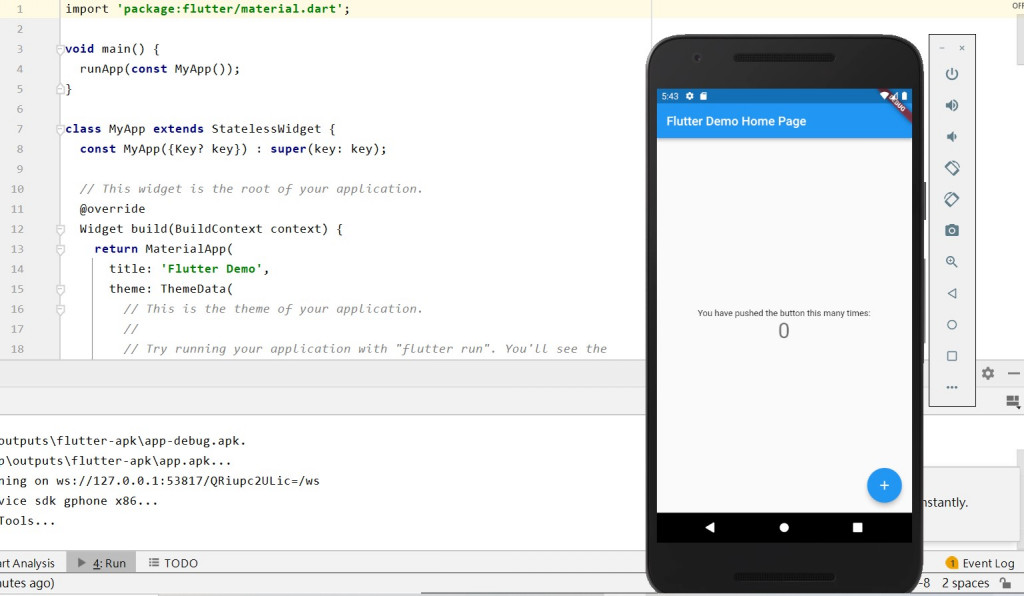Lower emulator volume with volume down icon
The height and width of the screenshot is (596, 1024).
click(952, 136)
